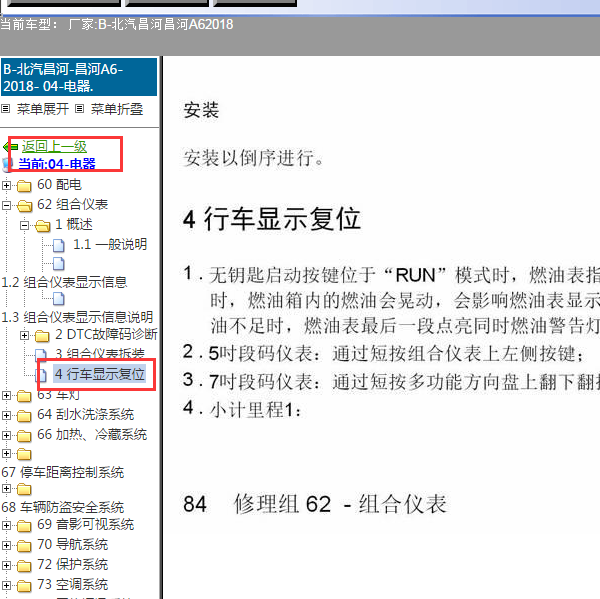The width and height of the screenshot is (600, 599).
Task: Select 68 车辆防盗安全系统 item
Action: pos(63,507)
